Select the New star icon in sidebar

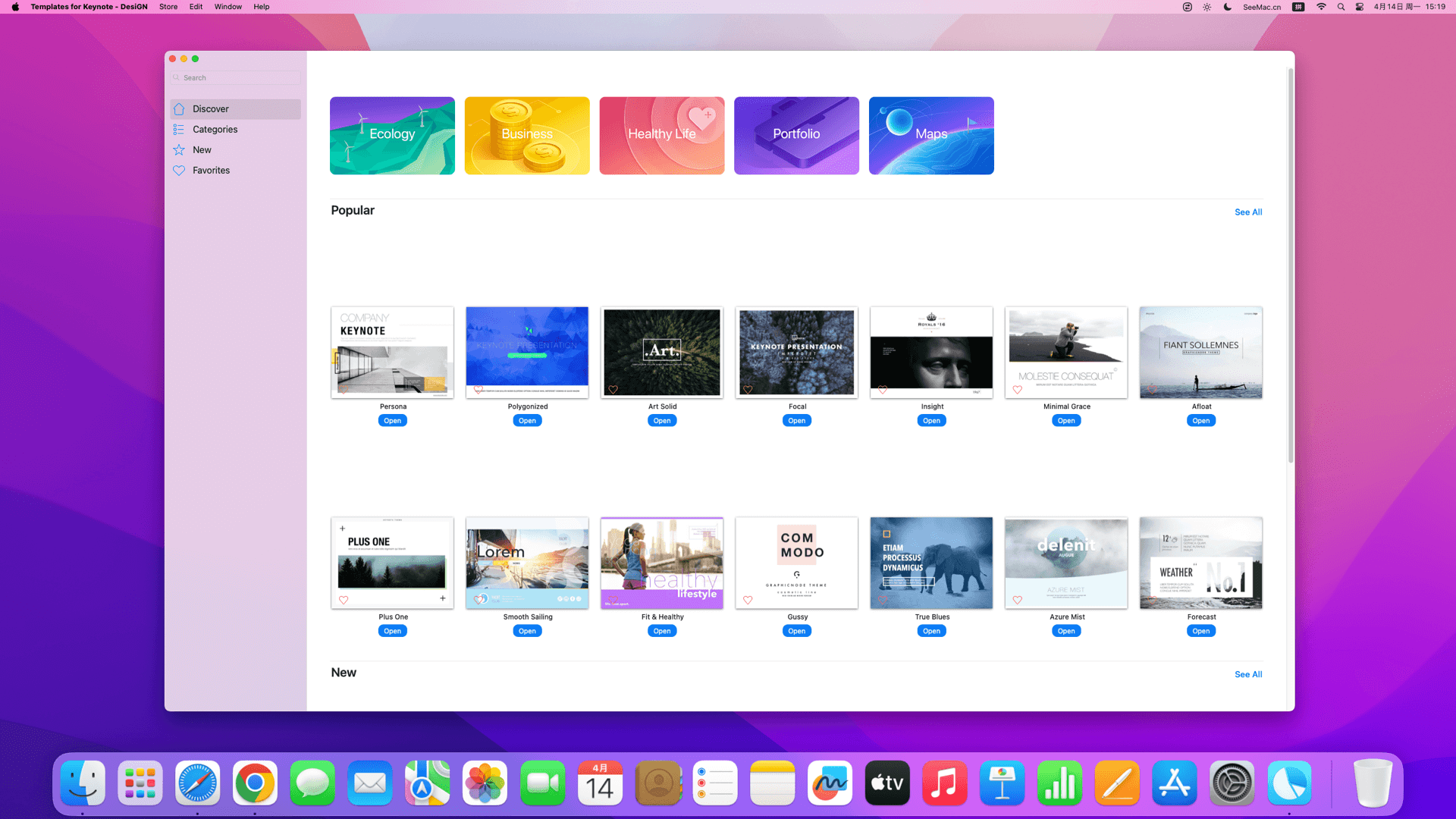pos(179,150)
